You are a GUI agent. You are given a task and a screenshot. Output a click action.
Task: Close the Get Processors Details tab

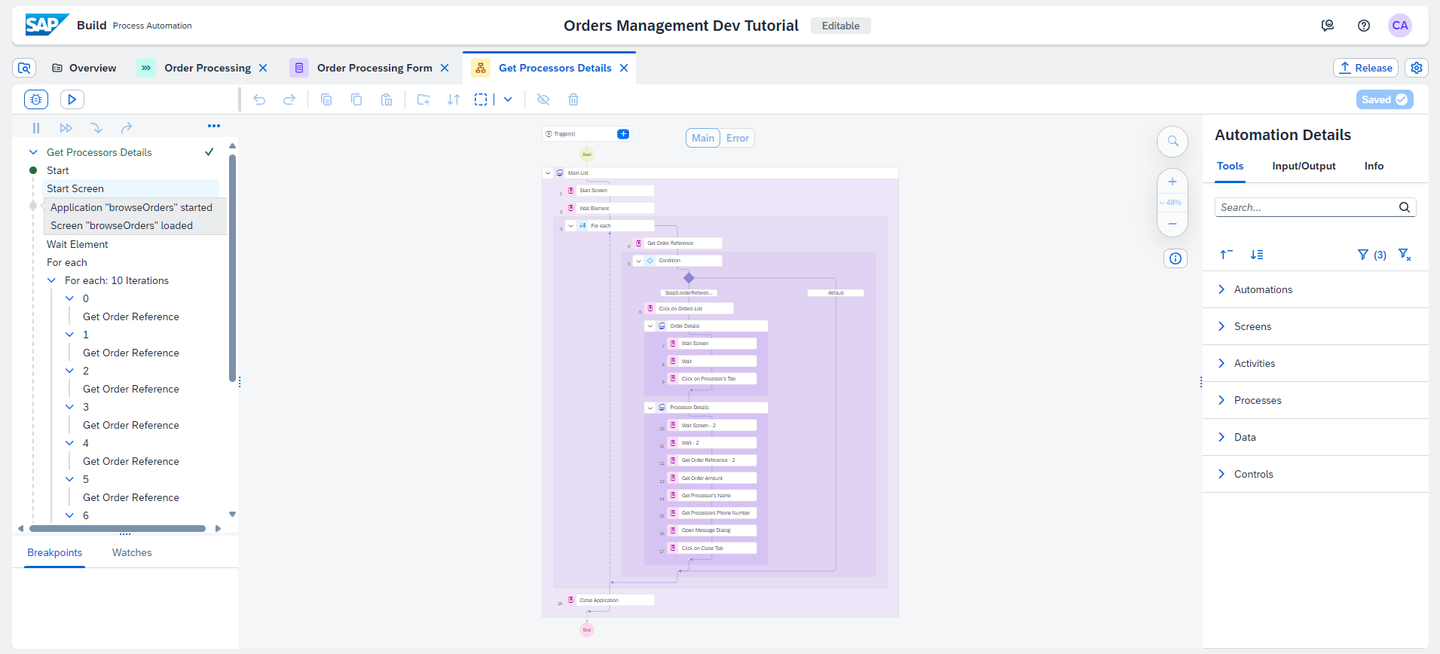pyautogui.click(x=624, y=68)
